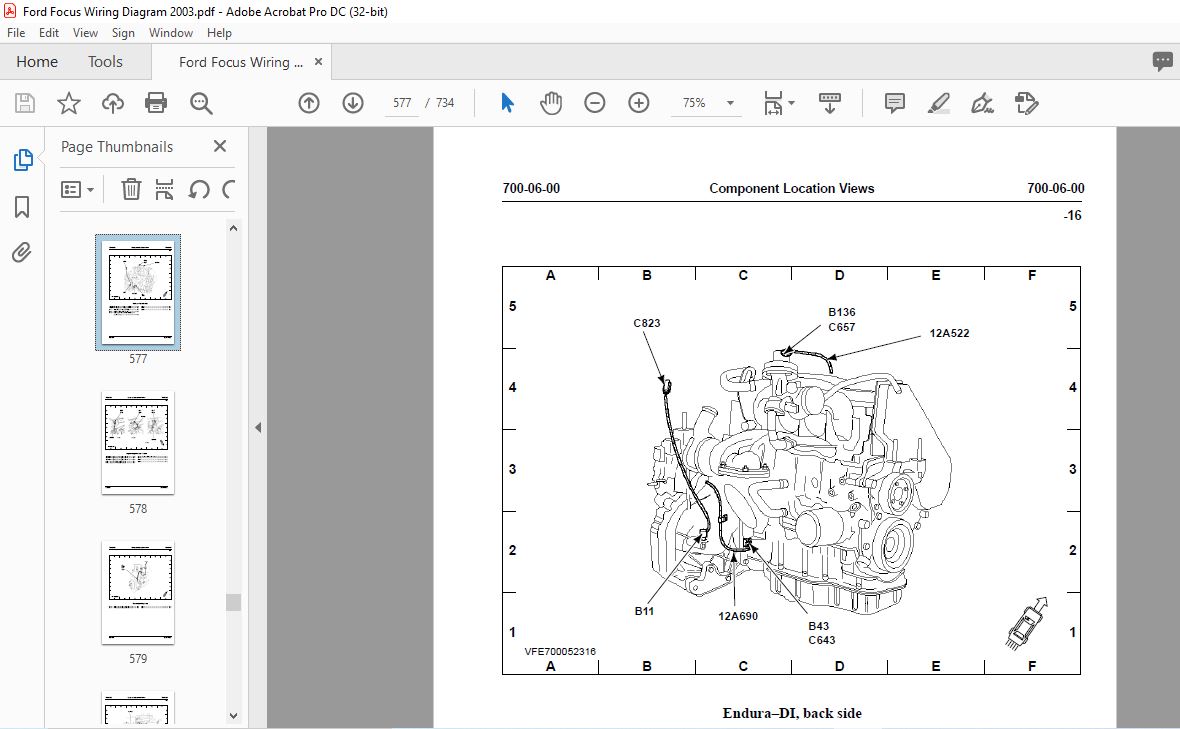
Task: Select the Ford Focus Wiring document tab
Action: 241,62
